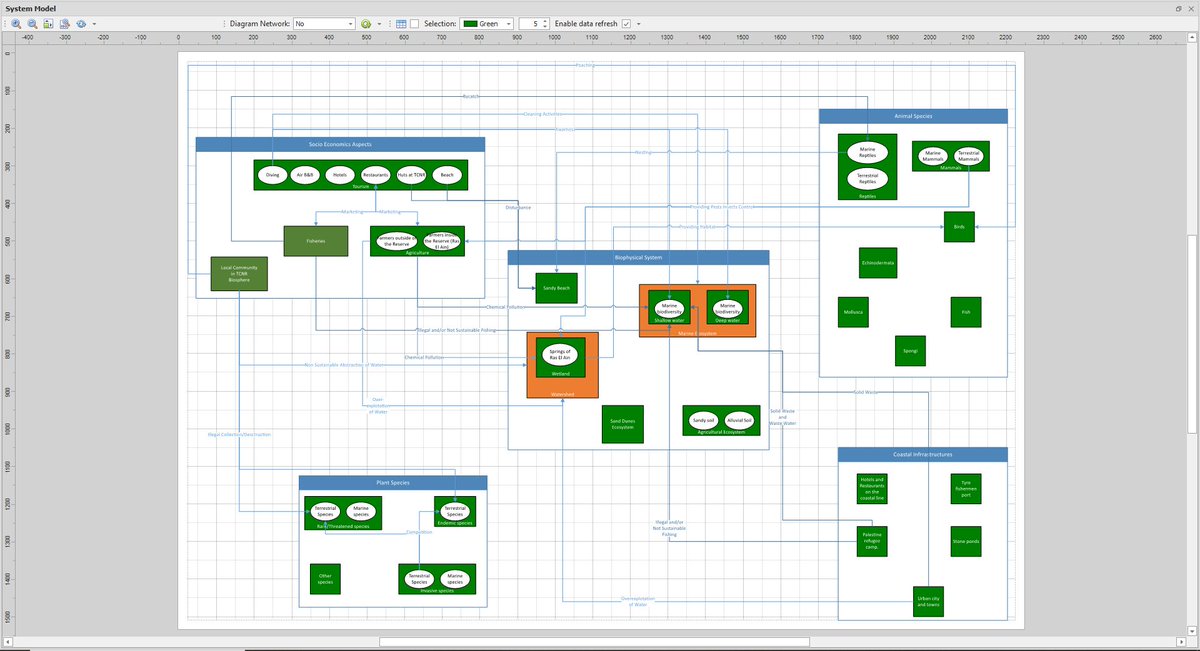The width and height of the screenshot is (1200, 651).
Task: Click the Biophysical System header
Action: click(x=638, y=257)
